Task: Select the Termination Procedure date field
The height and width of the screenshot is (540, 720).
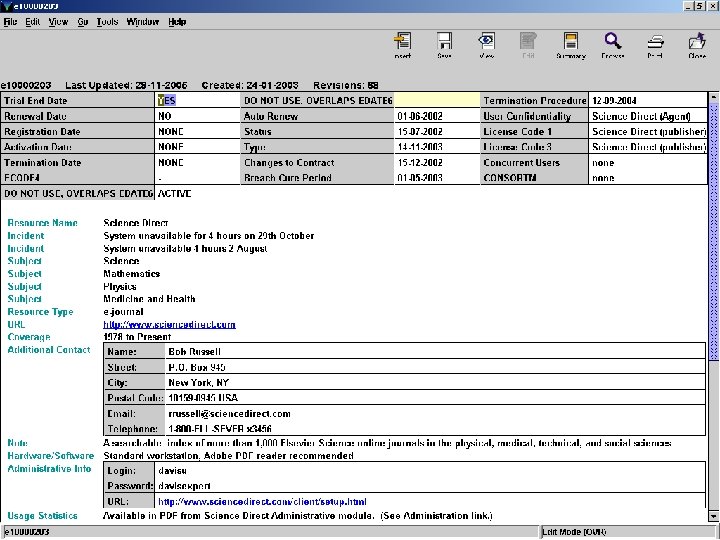Action: coord(646,101)
